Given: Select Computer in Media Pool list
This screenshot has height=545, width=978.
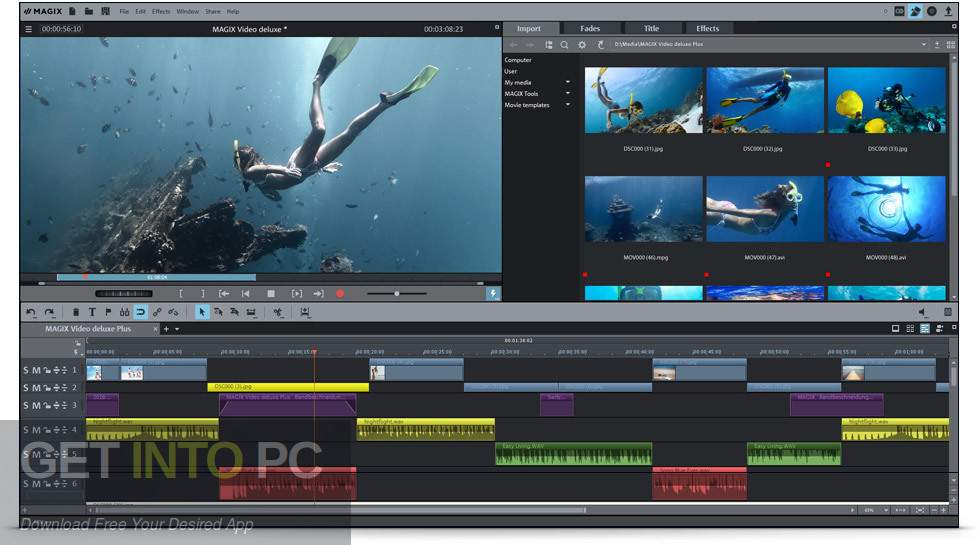Looking at the screenshot, I should 518,60.
